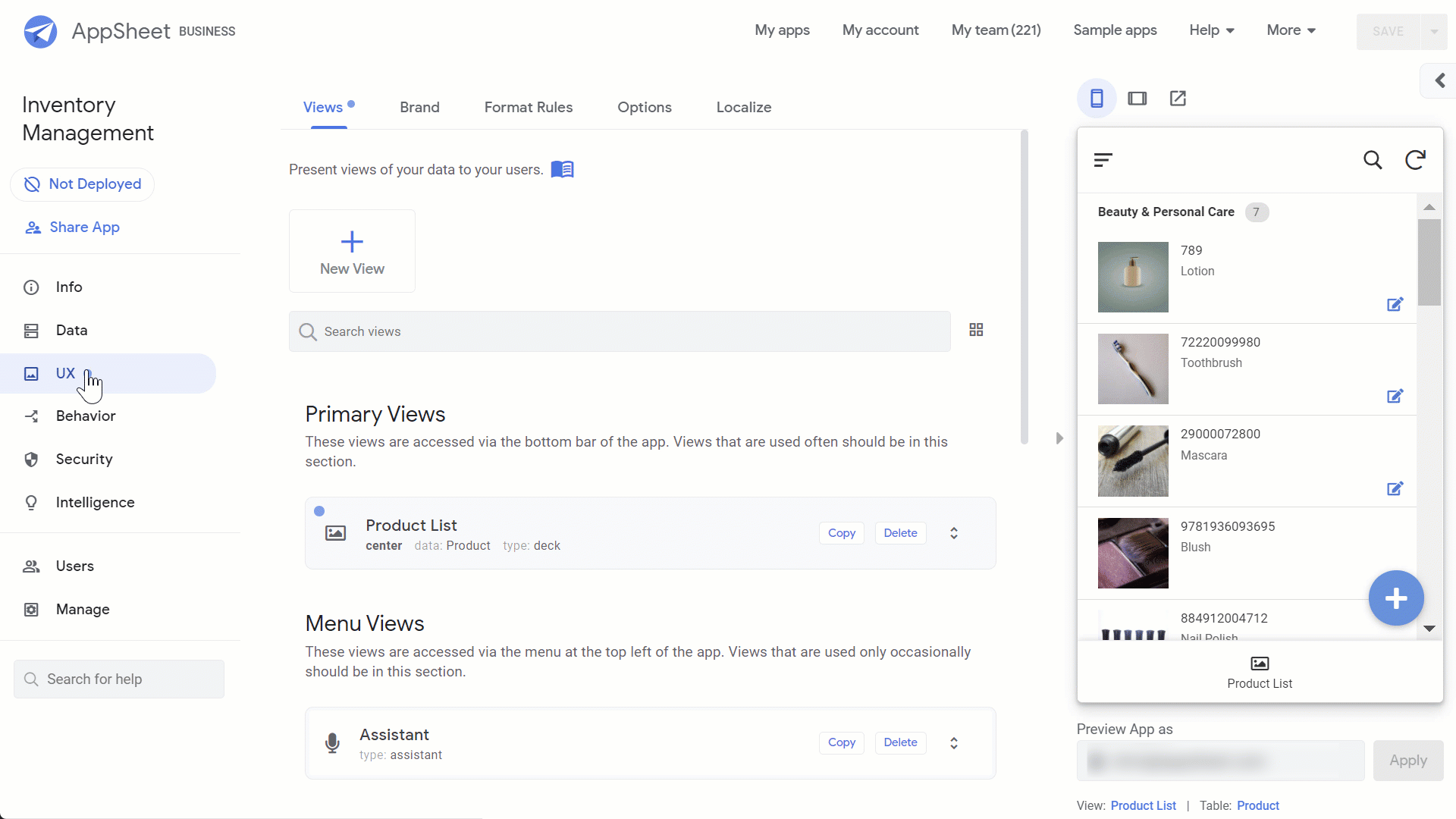The height and width of the screenshot is (819, 1456).
Task: Click the Share App link
Action: click(84, 227)
